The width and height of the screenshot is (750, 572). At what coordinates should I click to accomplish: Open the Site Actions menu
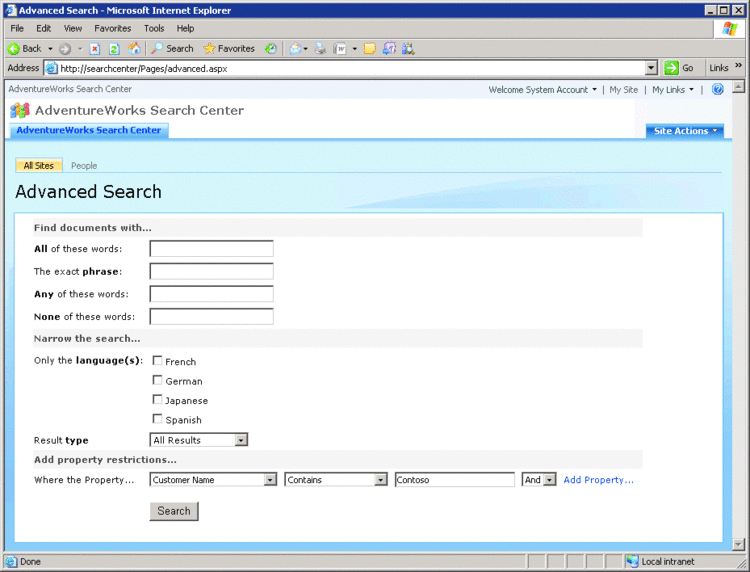pyautogui.click(x=685, y=131)
